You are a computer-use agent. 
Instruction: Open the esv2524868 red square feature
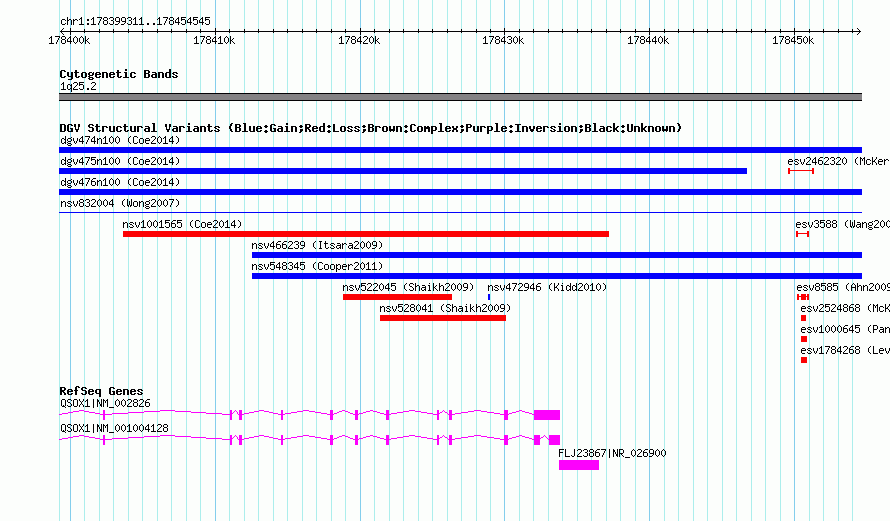point(803,318)
